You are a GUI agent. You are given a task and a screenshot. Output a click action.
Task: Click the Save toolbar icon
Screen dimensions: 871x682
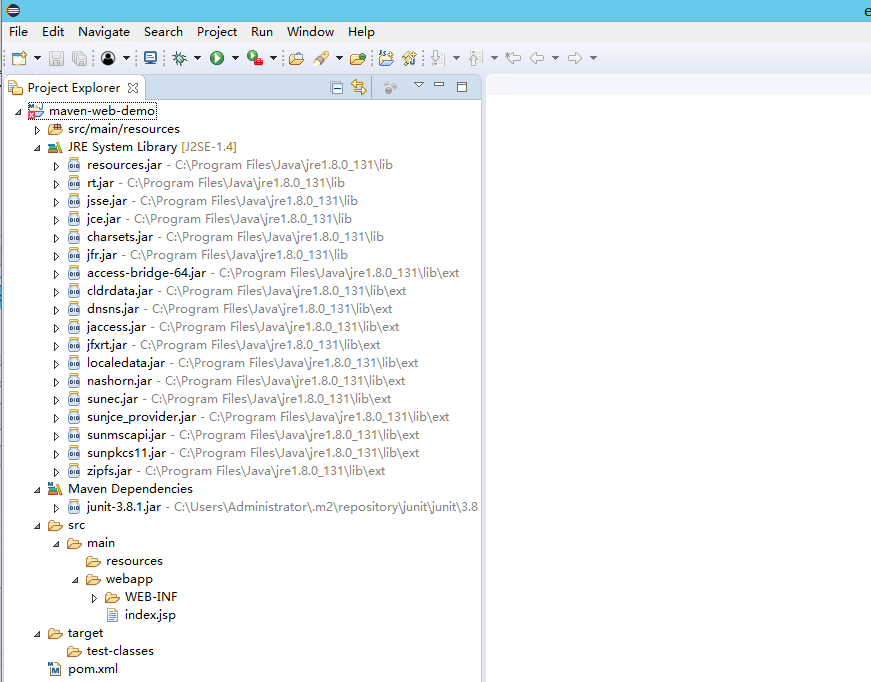[x=57, y=58]
